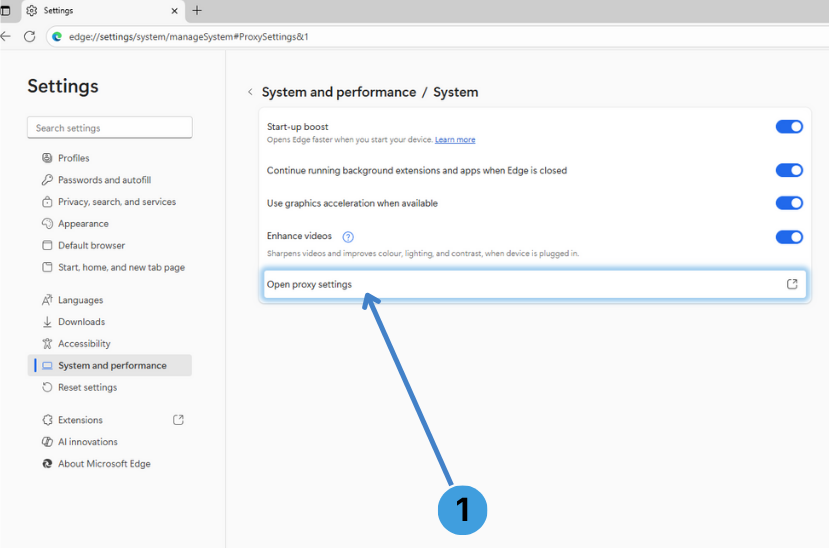Click the System breadcrumb heading text
Image resolution: width=829 pixels, height=548 pixels.
tap(456, 92)
